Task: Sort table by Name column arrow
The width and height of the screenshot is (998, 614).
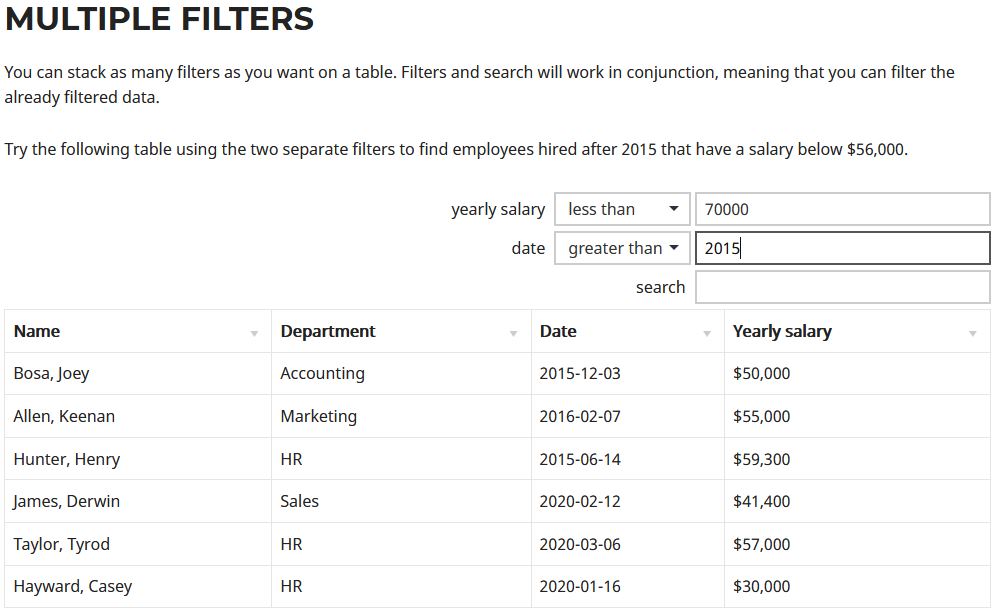Action: pyautogui.click(x=254, y=333)
